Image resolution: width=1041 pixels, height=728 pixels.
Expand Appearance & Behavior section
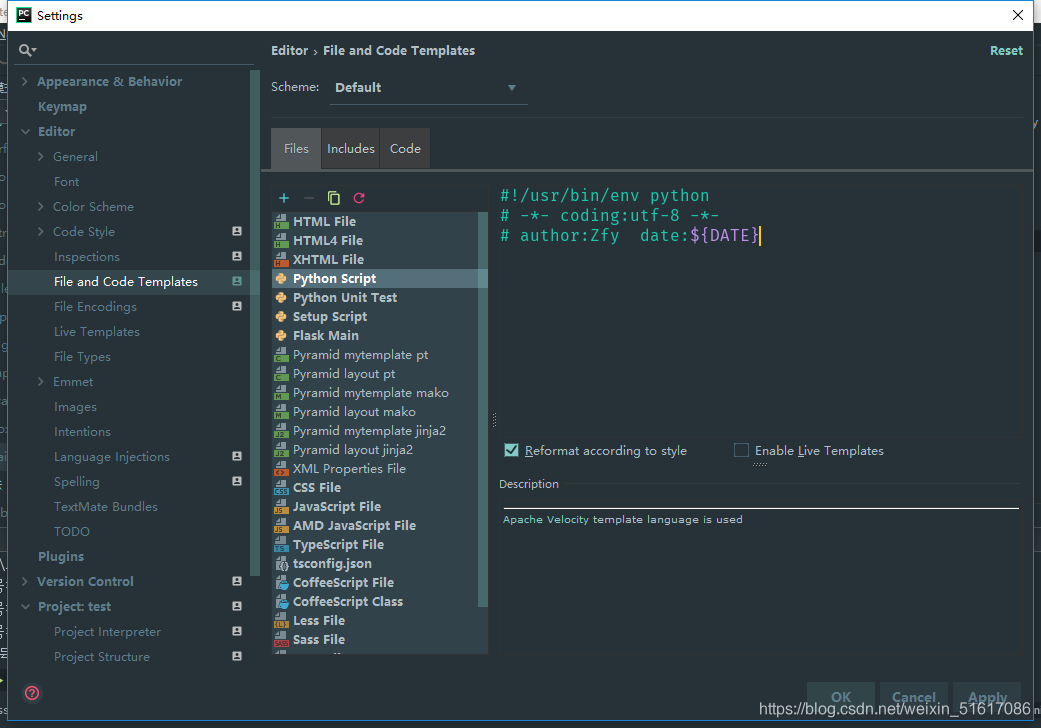pos(25,82)
